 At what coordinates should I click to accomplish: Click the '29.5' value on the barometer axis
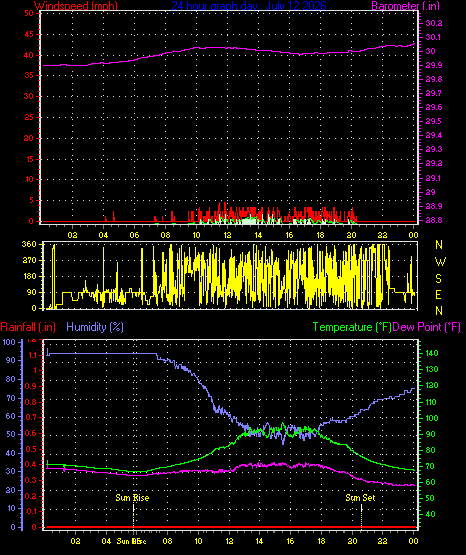433,121
